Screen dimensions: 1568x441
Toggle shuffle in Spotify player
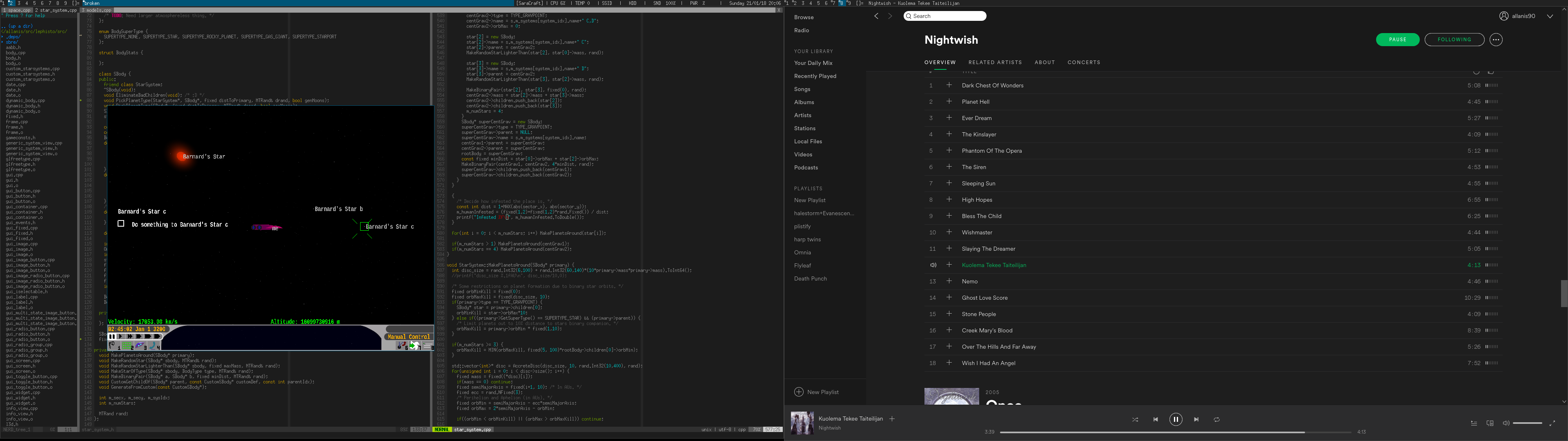tap(1135, 420)
